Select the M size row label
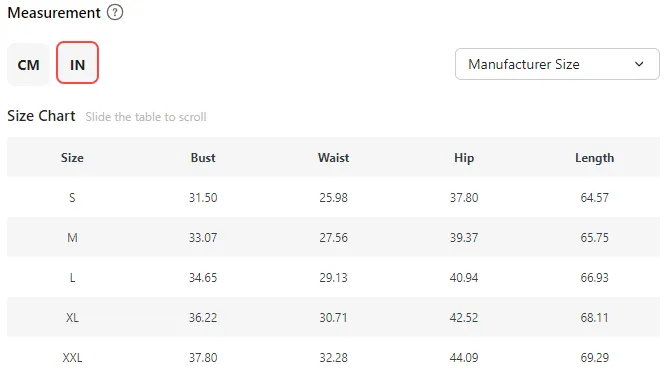Viewport: 664px width, 381px height. coord(72,237)
